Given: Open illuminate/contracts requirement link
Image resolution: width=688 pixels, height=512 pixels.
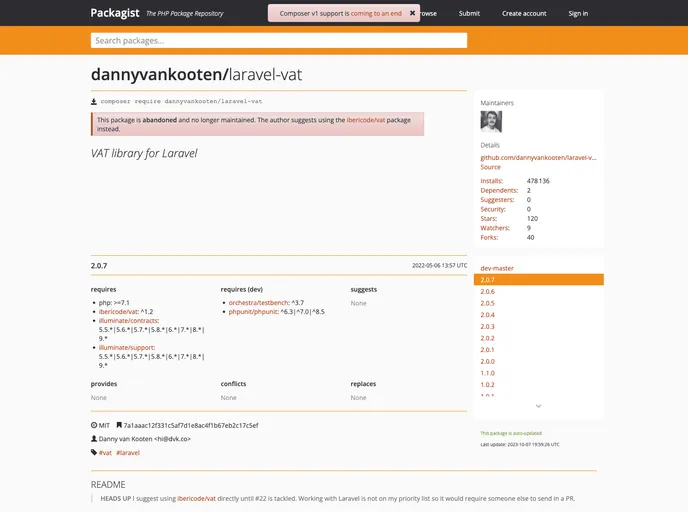Looking at the screenshot, I should pyautogui.click(x=129, y=321).
